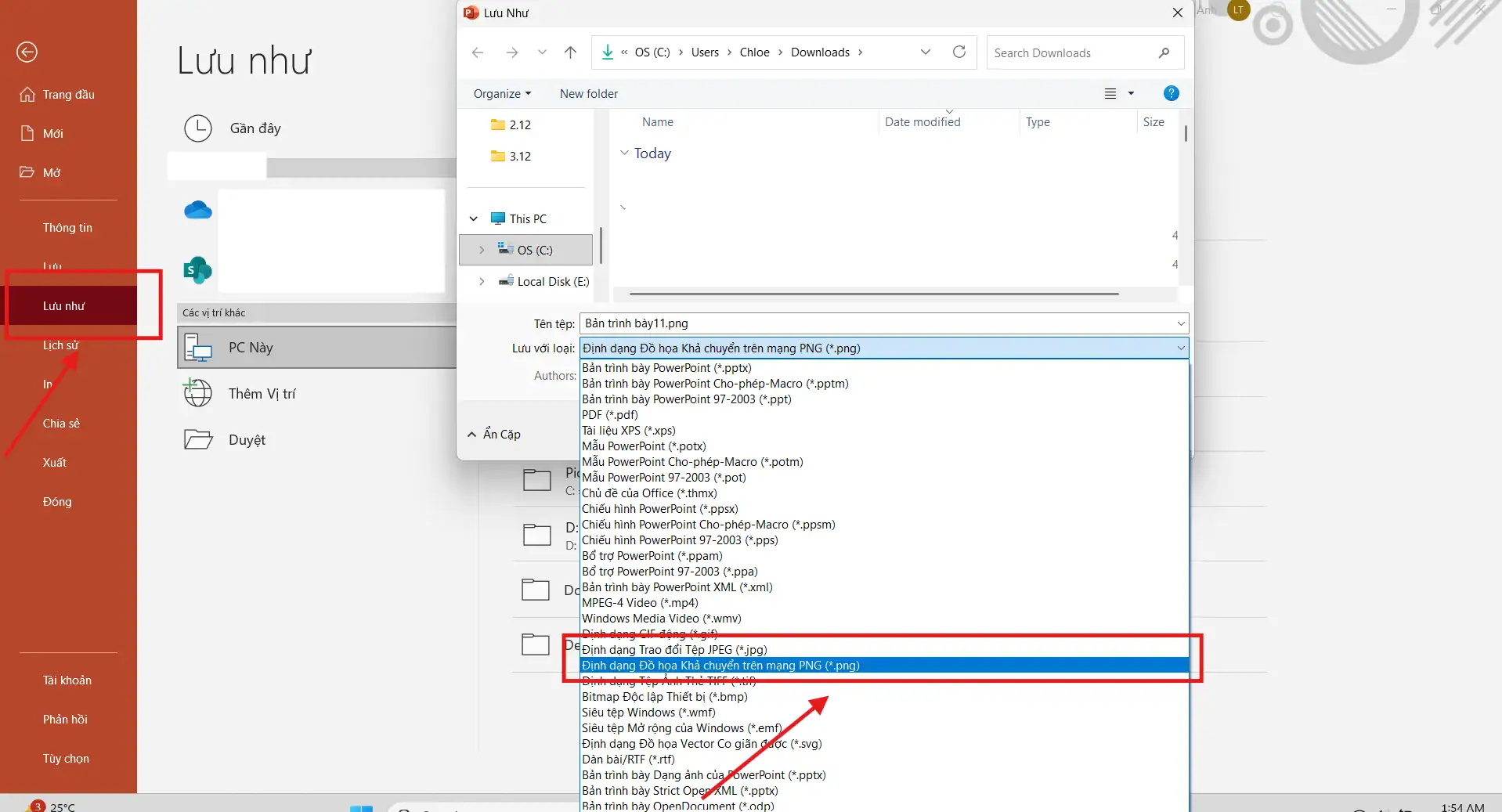Choose Đóng to close the presentation
Screen dimensions: 1502x812
[57, 502]
